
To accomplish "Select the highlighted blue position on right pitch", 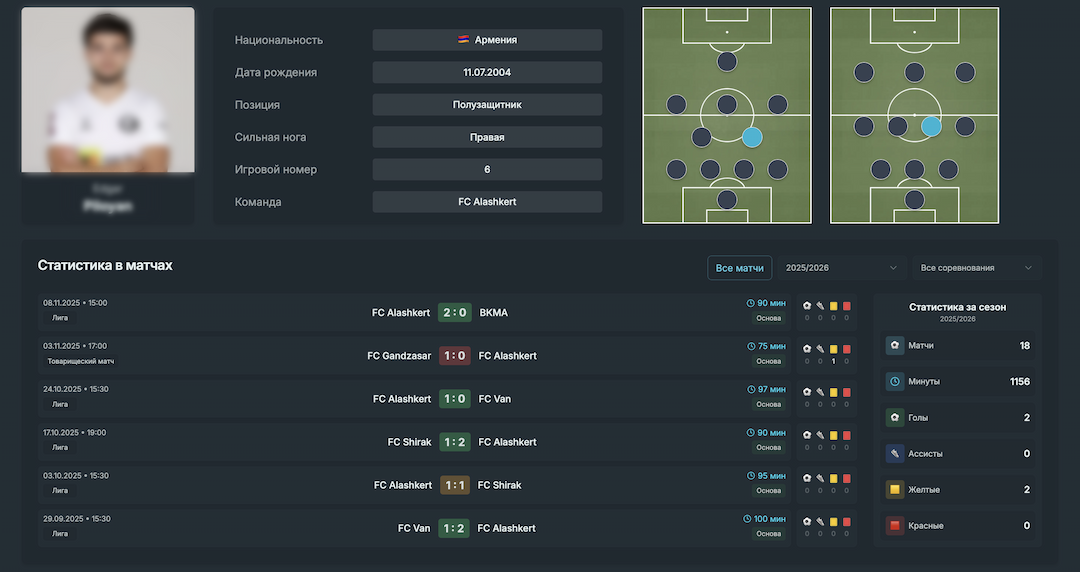I will pos(931,126).
